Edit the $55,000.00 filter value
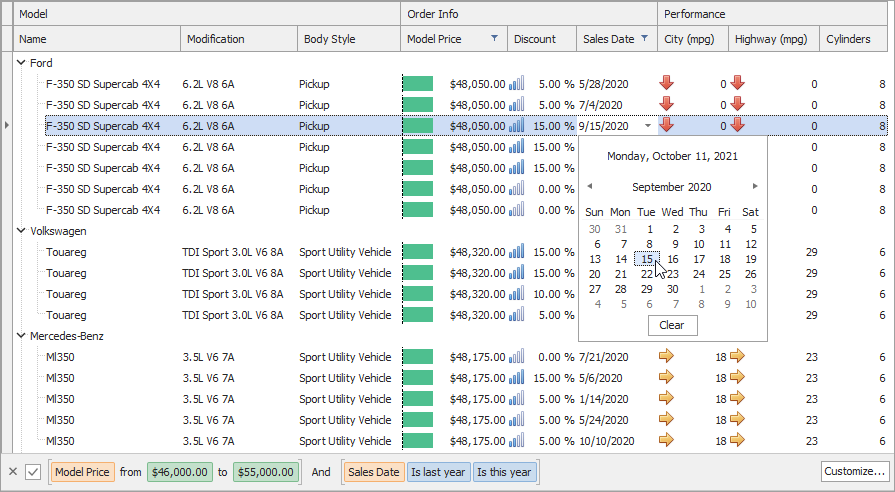 point(265,472)
